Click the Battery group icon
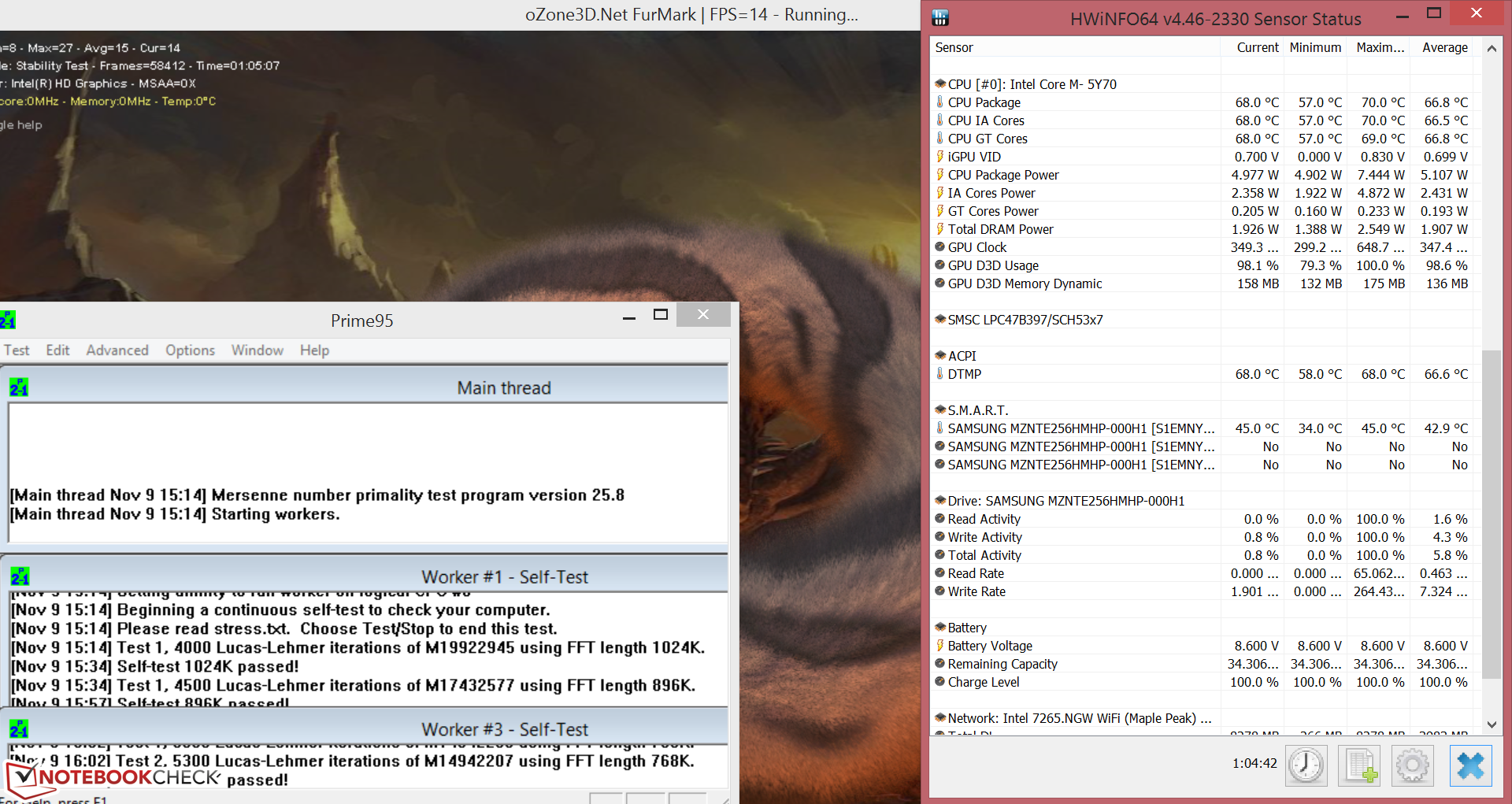1512x804 pixels. (x=940, y=628)
